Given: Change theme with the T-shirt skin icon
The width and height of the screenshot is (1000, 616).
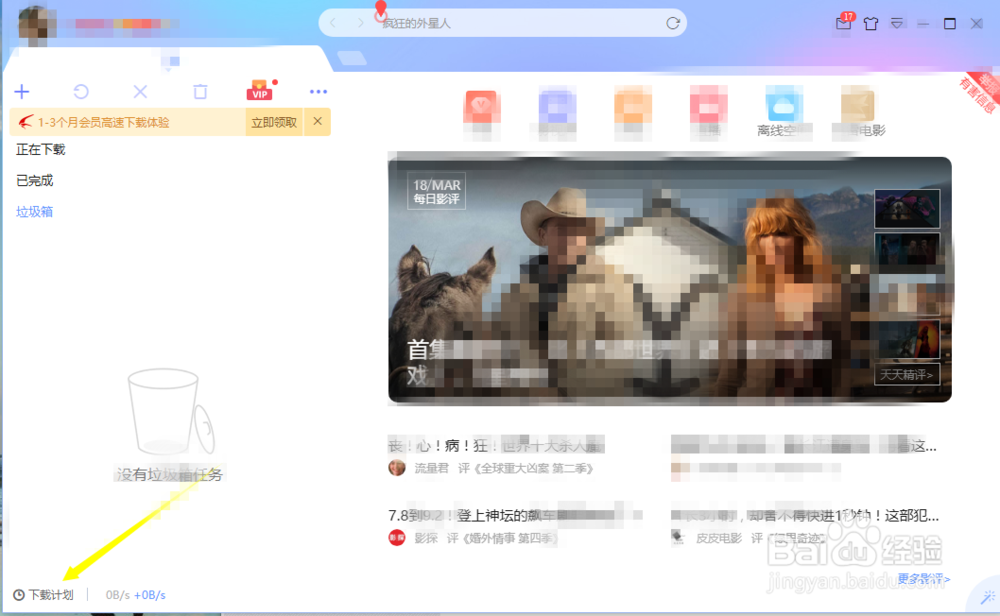Looking at the screenshot, I should click(x=871, y=22).
